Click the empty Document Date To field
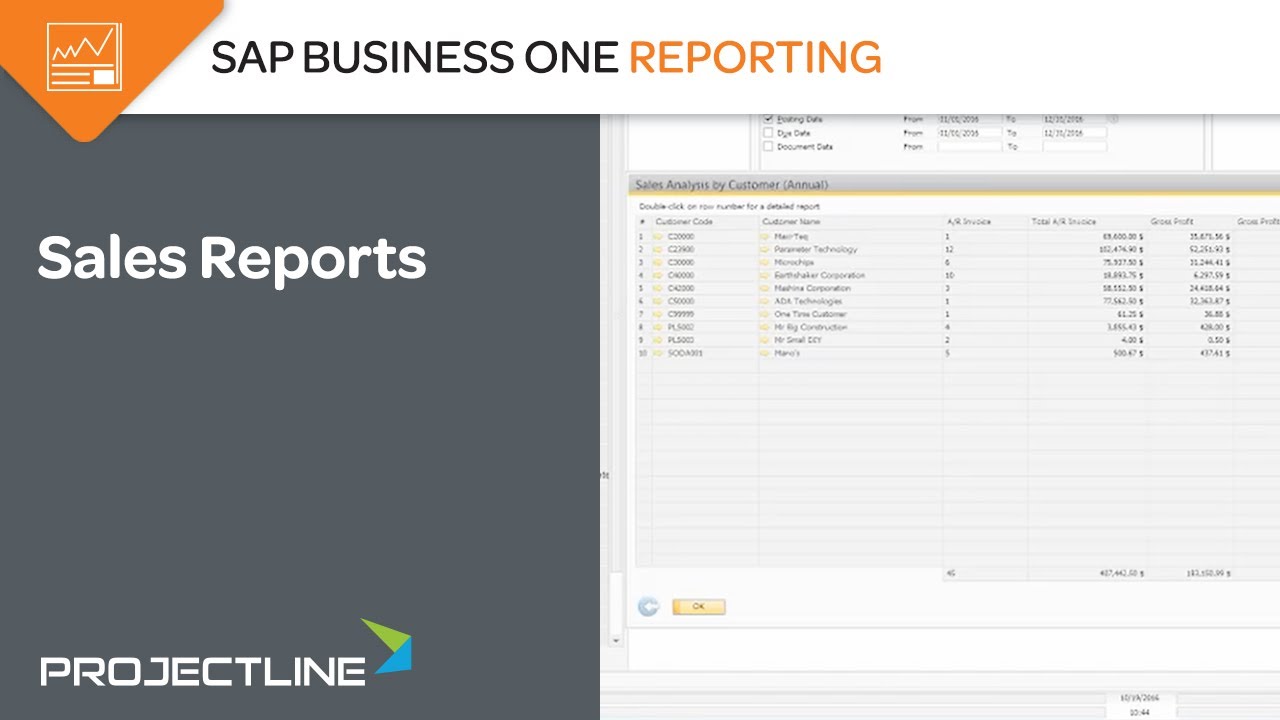The height and width of the screenshot is (720, 1280). [x=1074, y=147]
